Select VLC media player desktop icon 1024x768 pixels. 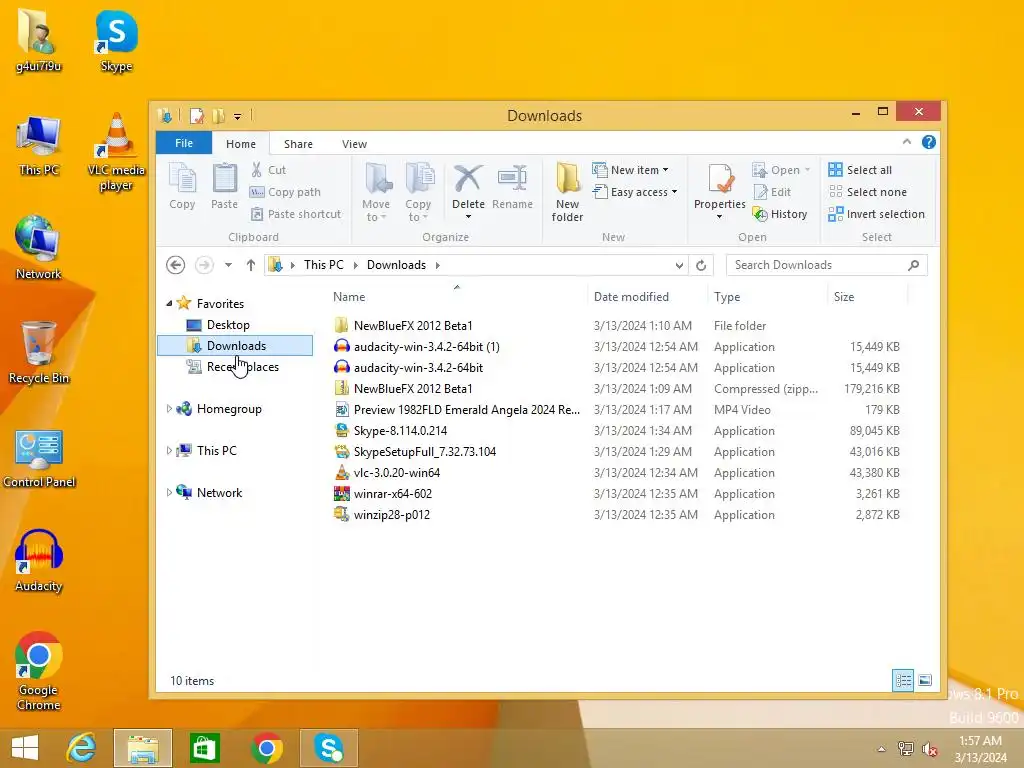tap(116, 152)
